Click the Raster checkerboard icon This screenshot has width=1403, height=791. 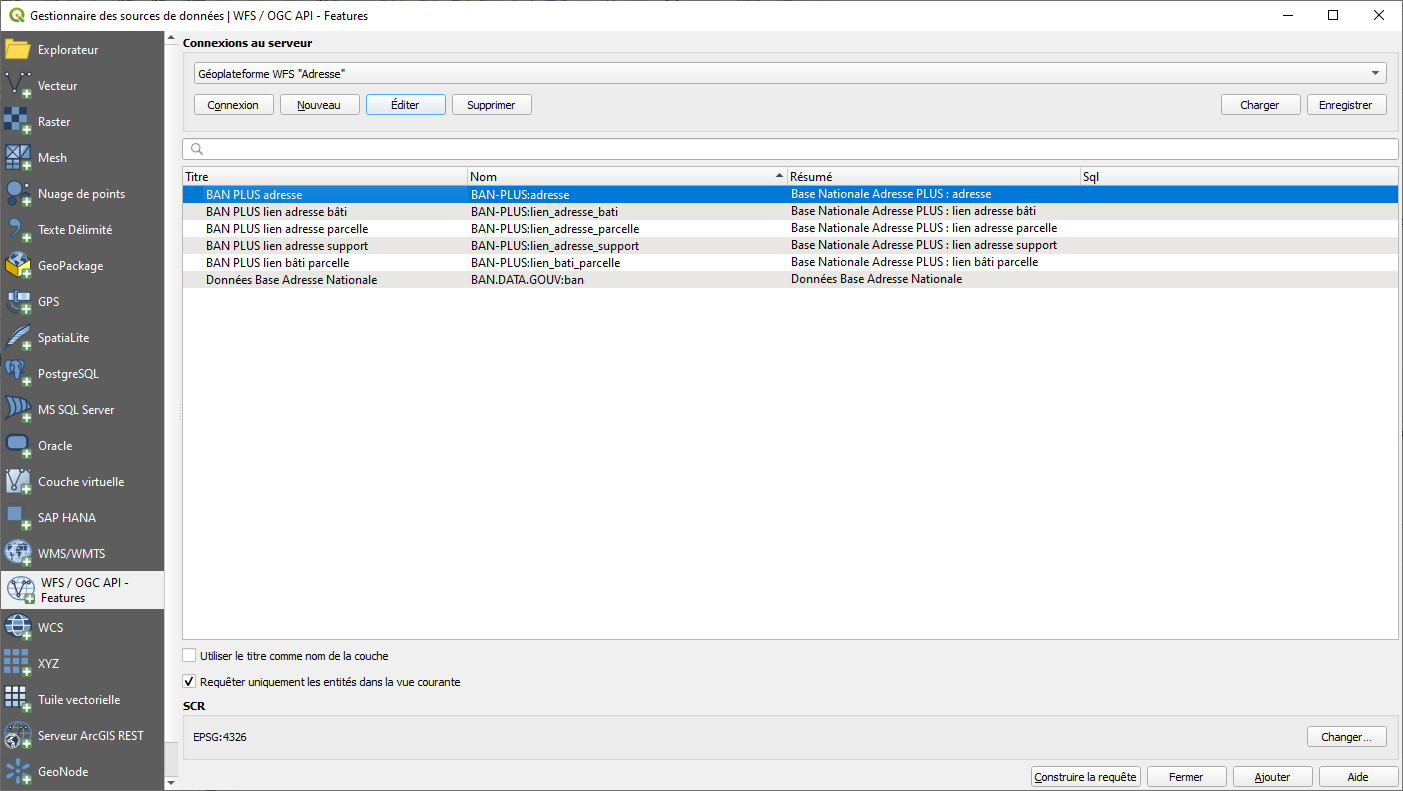coord(18,122)
